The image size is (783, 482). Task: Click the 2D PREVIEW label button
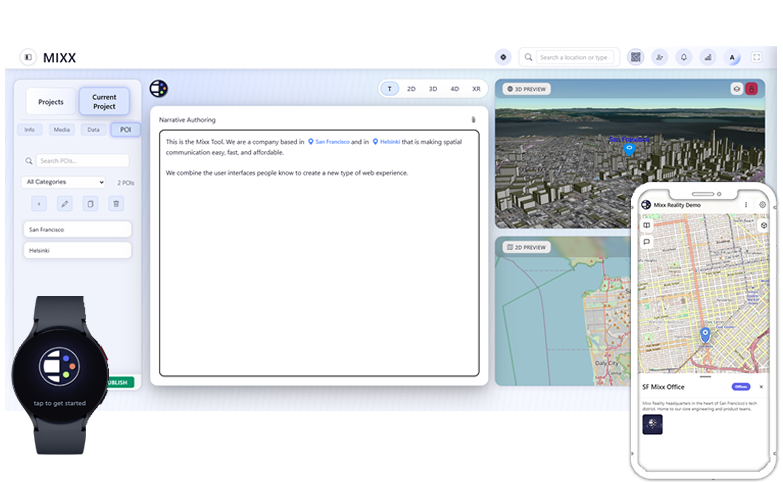tap(526, 247)
